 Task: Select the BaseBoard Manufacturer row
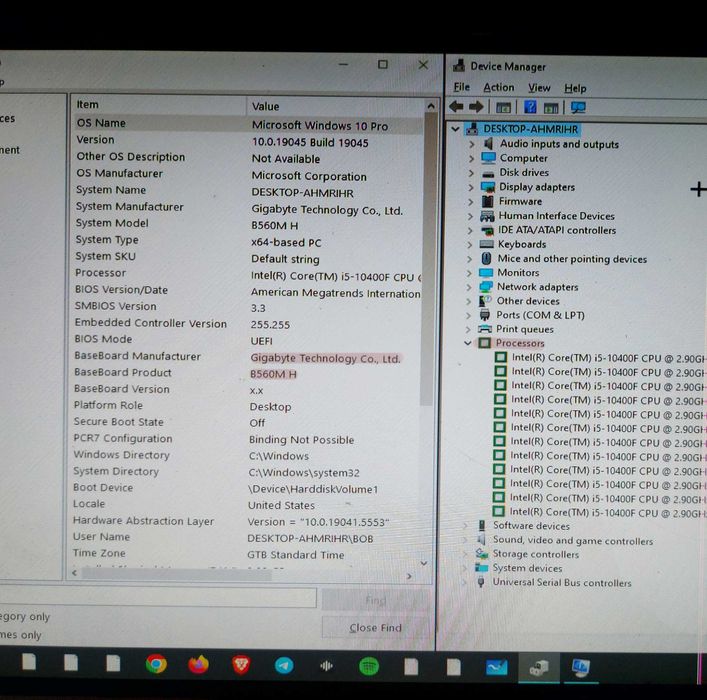[246, 357]
